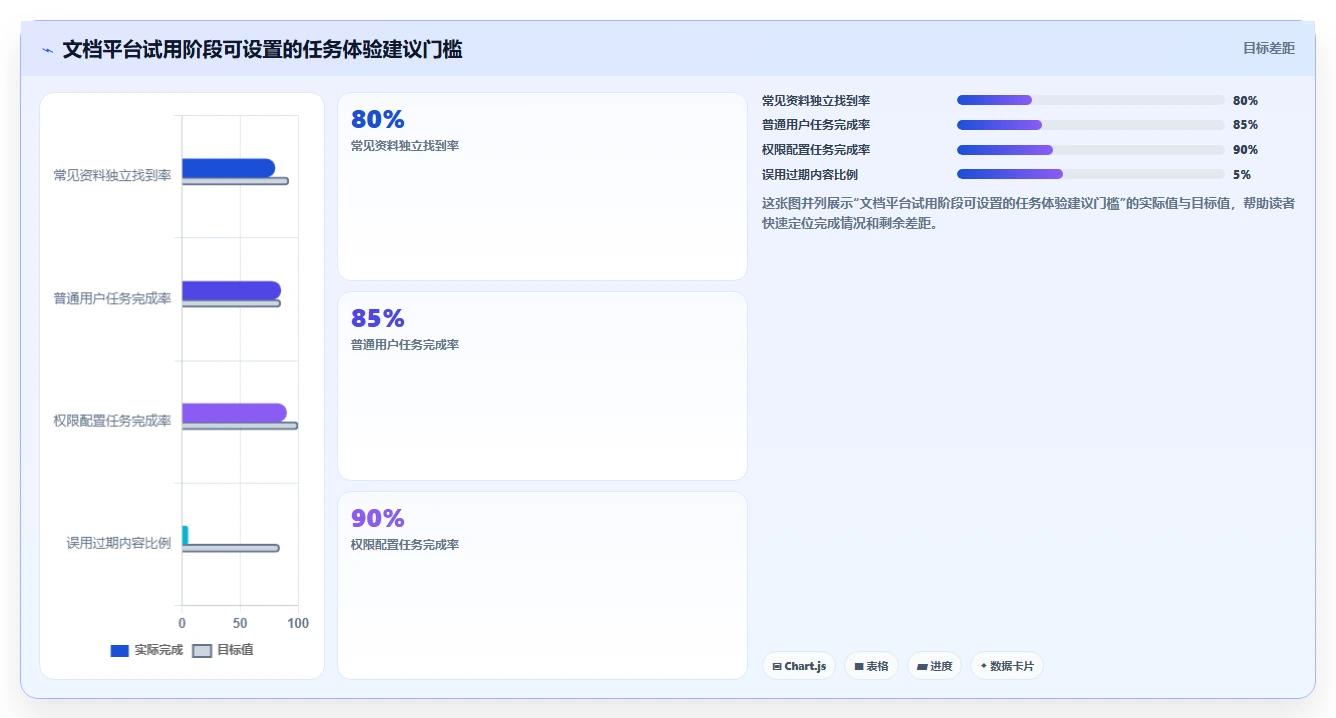Click the 90% value in progress list
The width and height of the screenshot is (1336, 718).
point(1245,150)
